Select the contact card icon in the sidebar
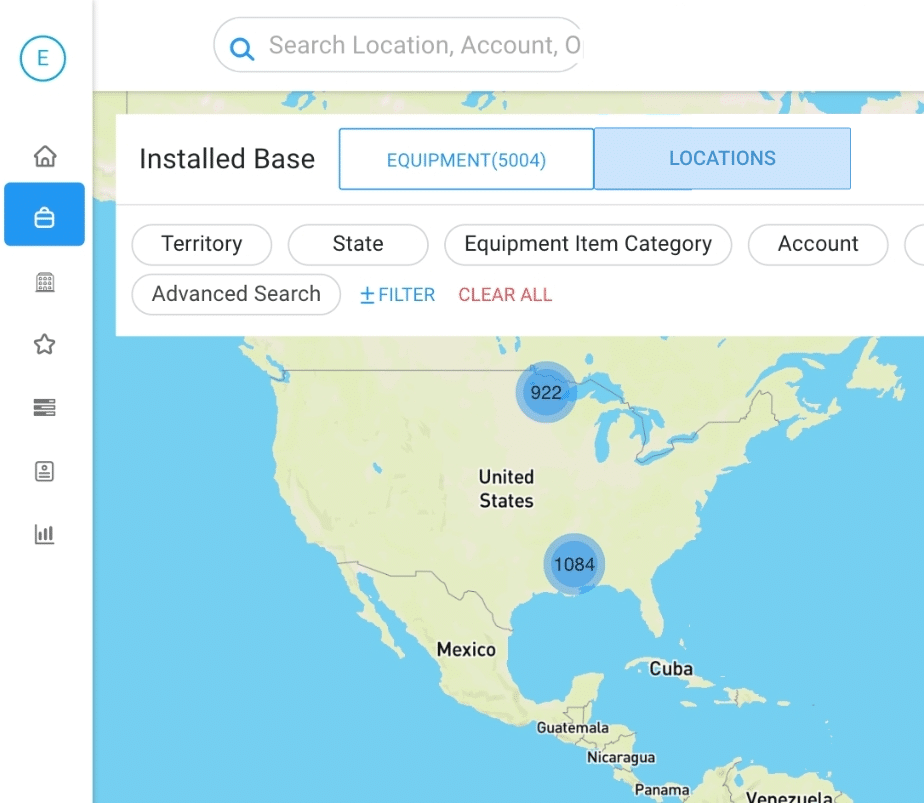924x803 pixels. 44,471
